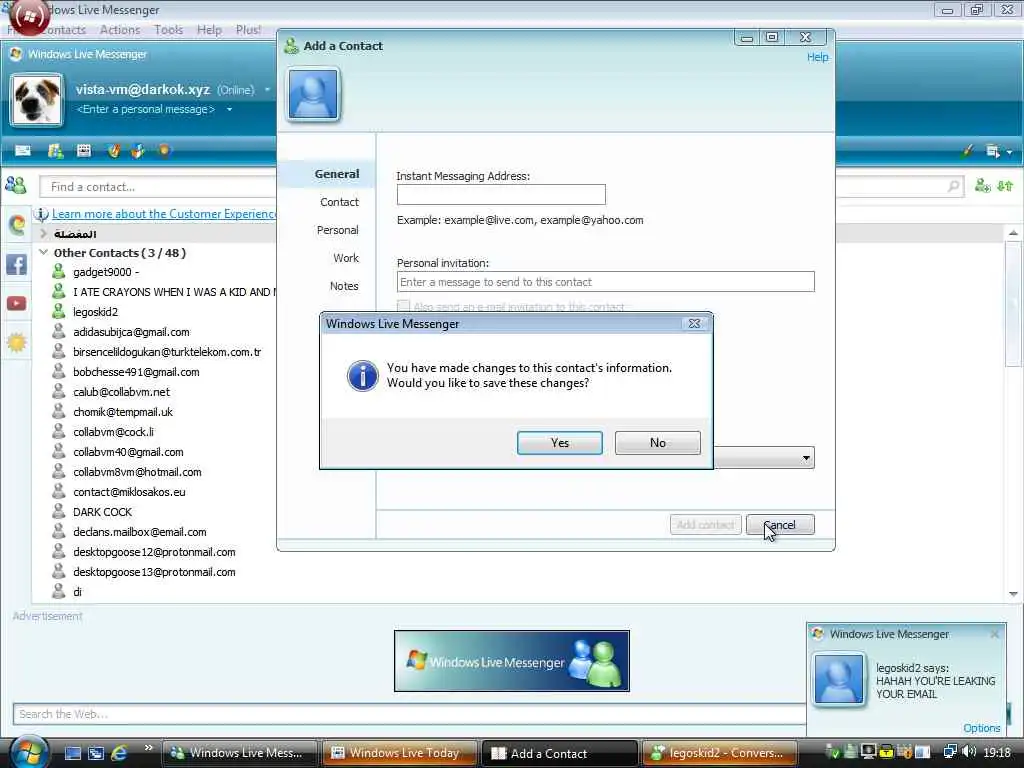This screenshot has height=768, width=1024.
Task: Click the contact avatar in Add a Contact
Action: 313,95
